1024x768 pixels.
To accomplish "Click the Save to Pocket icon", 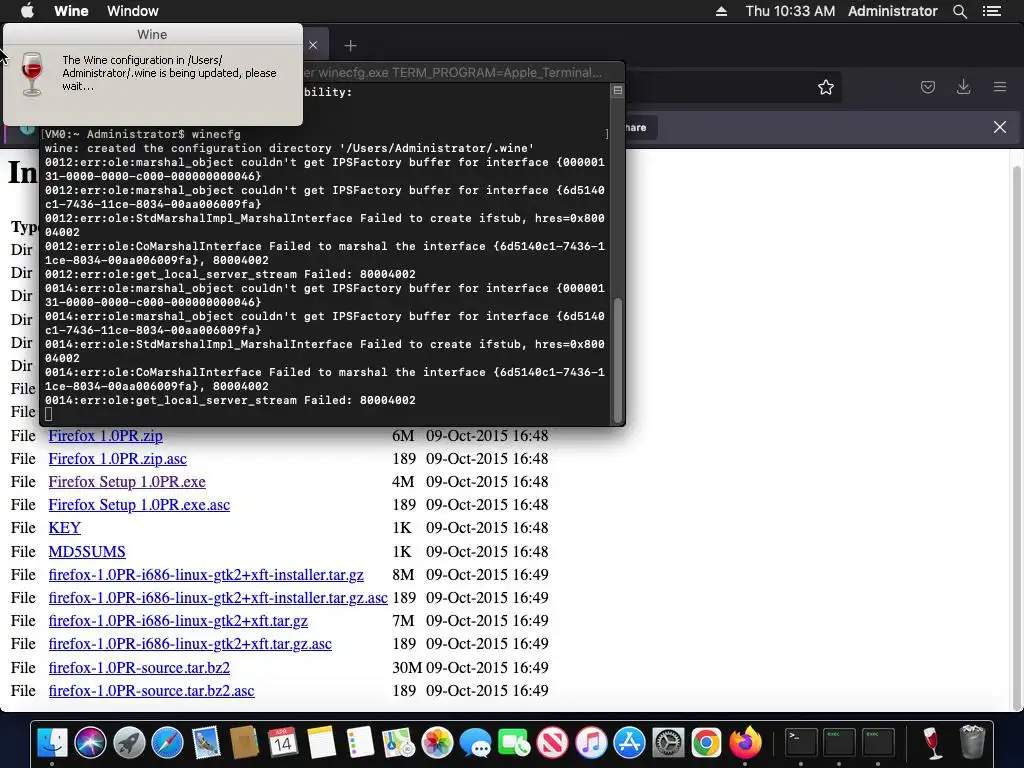I will [x=927, y=87].
